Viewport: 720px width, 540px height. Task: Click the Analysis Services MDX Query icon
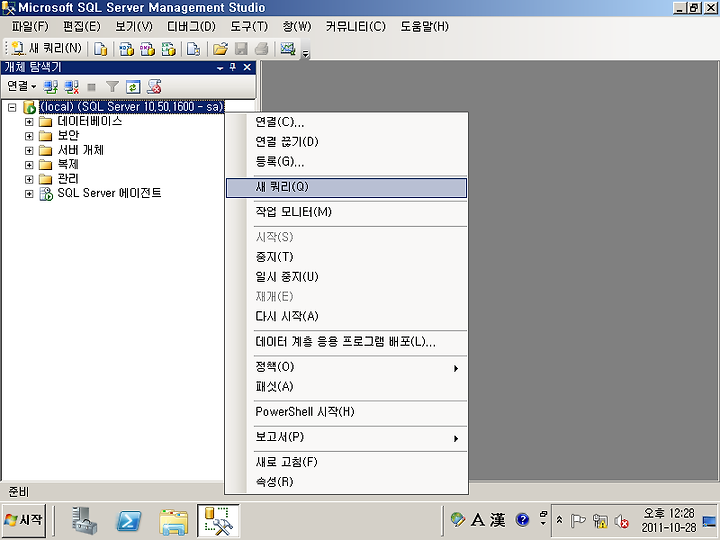126,49
